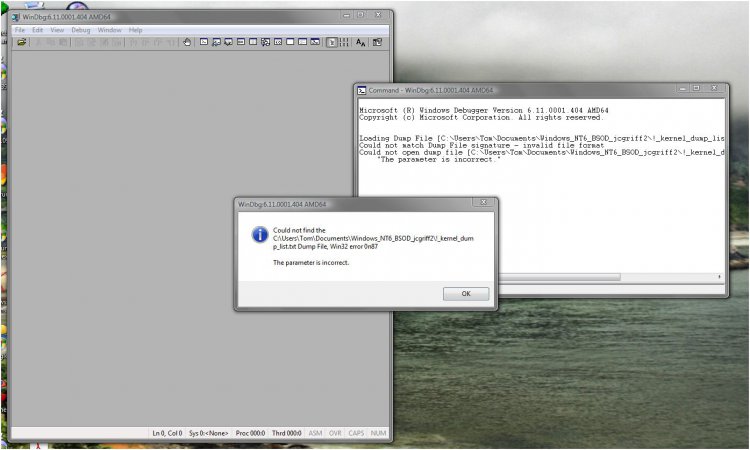Close the Command window

[714, 88]
